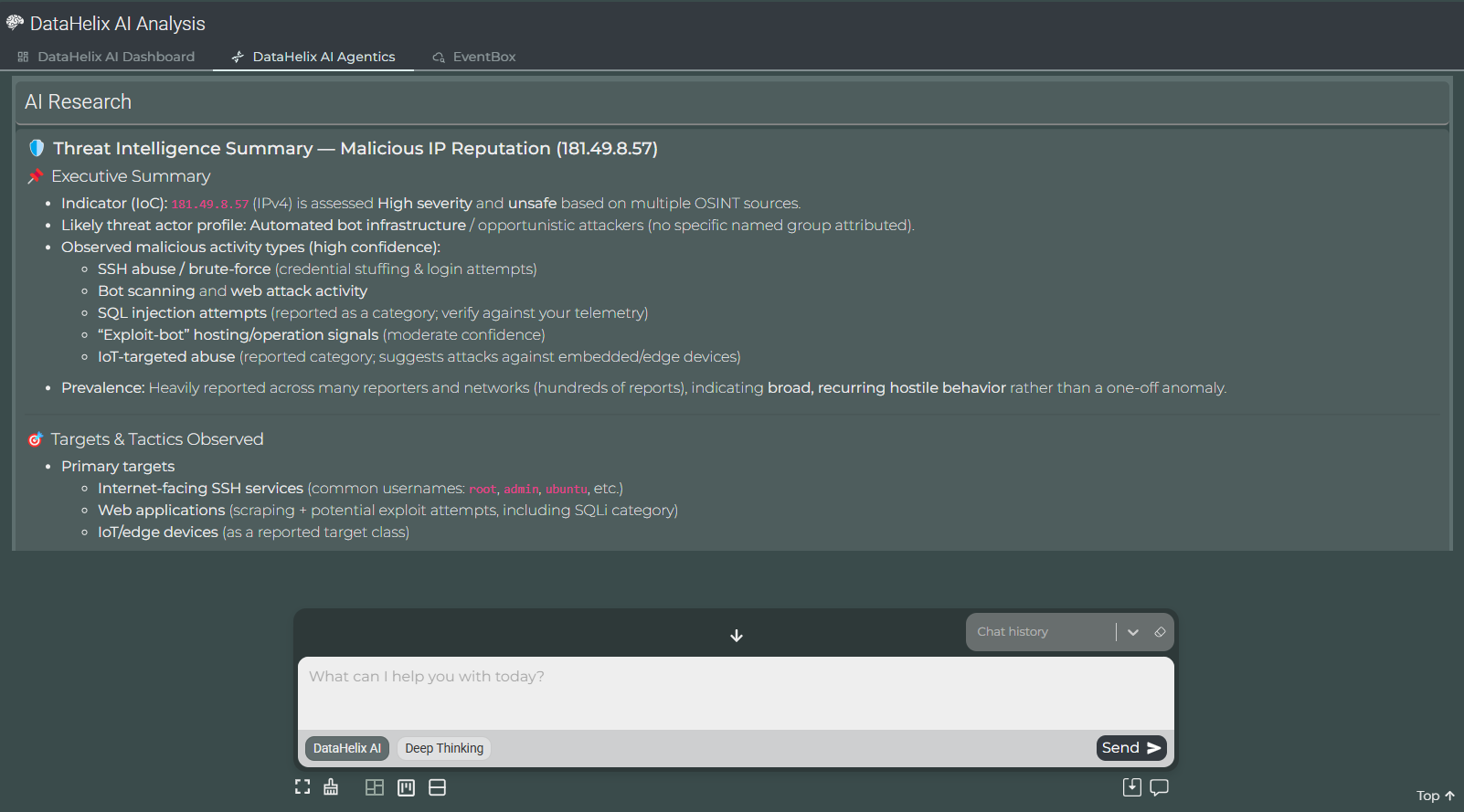Image resolution: width=1464 pixels, height=812 pixels.
Task: Toggle the DataHelix AI mode chip
Action: pyautogui.click(x=347, y=748)
